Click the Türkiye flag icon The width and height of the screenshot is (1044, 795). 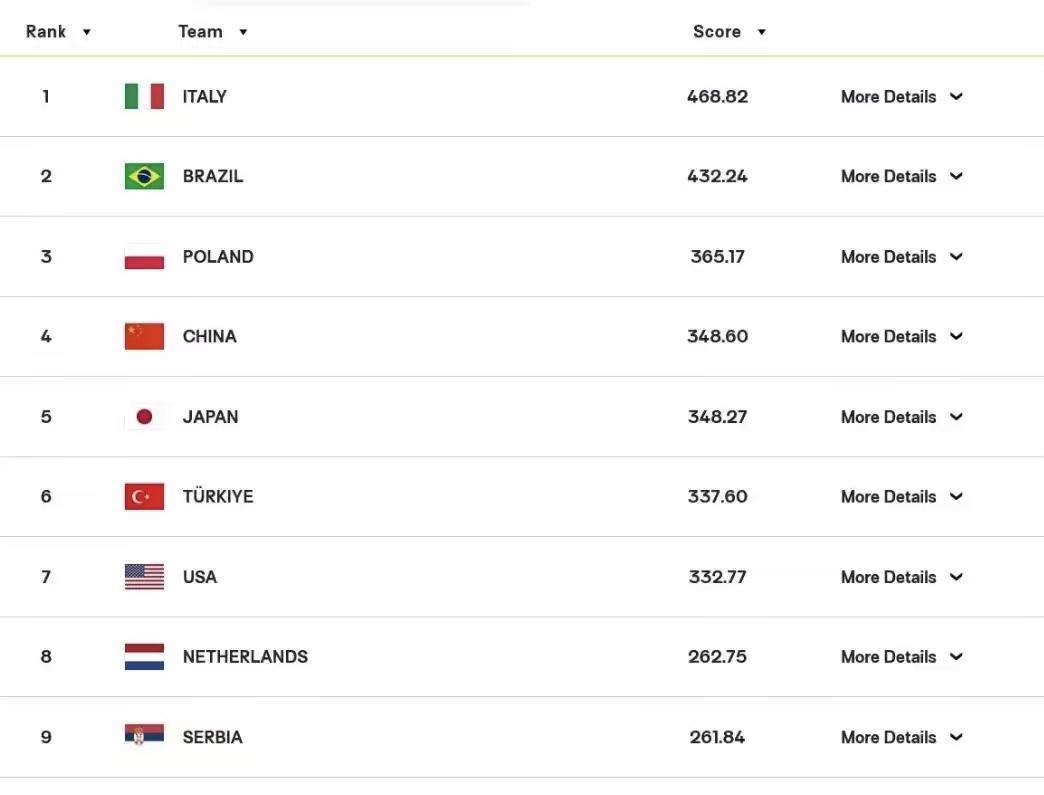pos(144,497)
